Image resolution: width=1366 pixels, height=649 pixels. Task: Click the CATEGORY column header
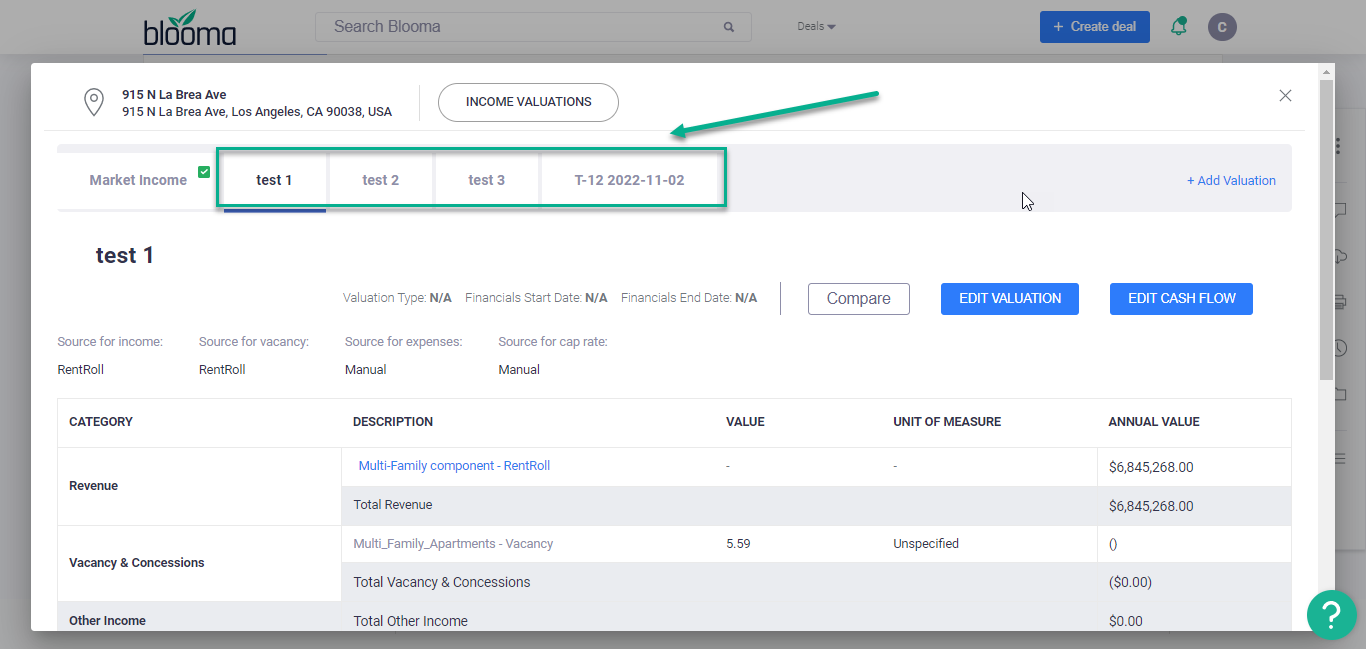click(101, 422)
